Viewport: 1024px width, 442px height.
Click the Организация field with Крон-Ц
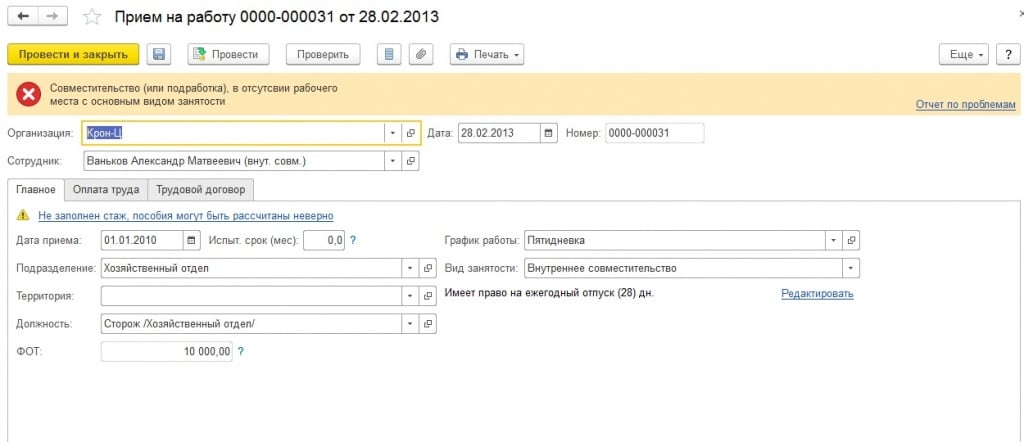(233, 133)
